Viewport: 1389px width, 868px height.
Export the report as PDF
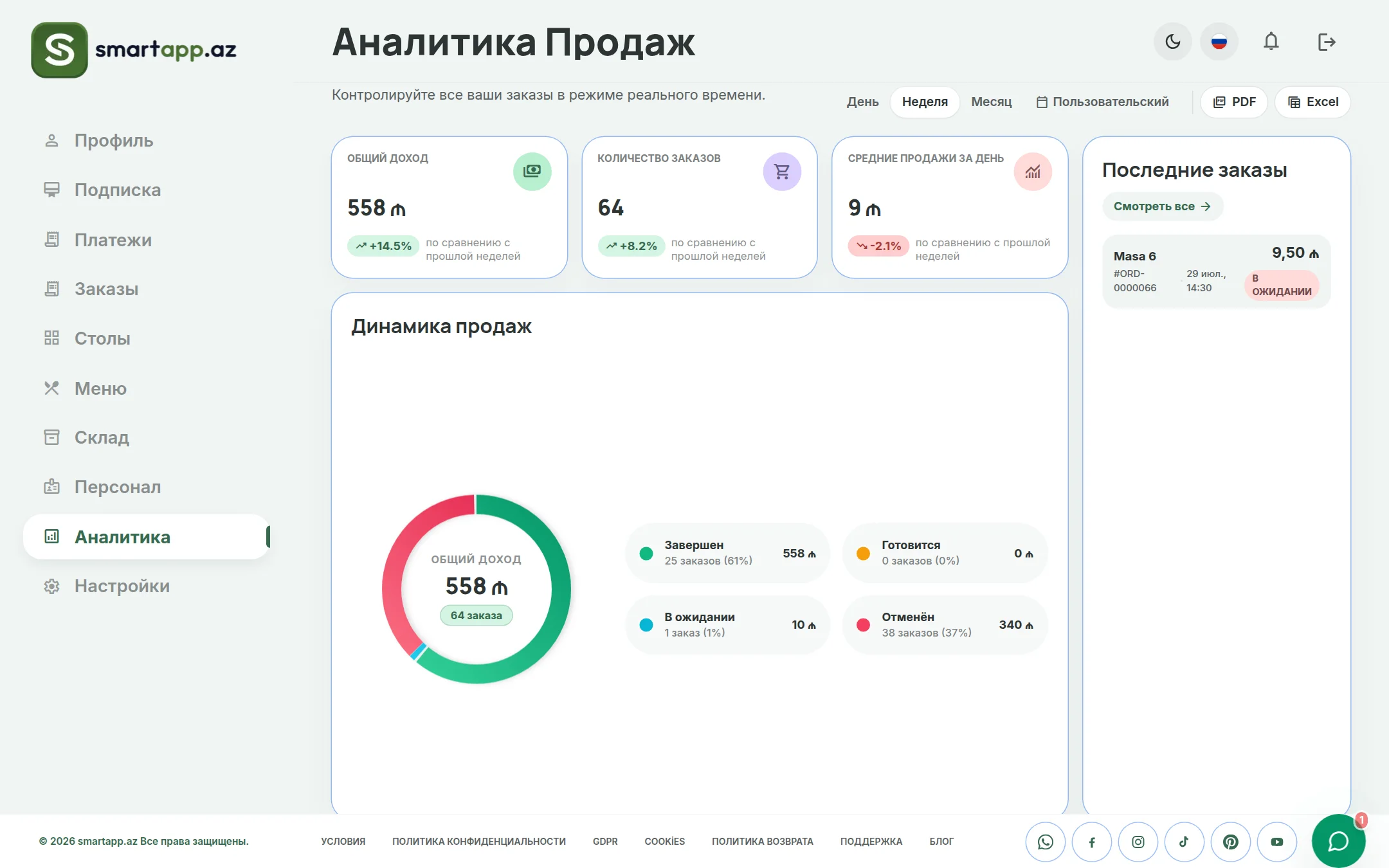[x=1234, y=102]
